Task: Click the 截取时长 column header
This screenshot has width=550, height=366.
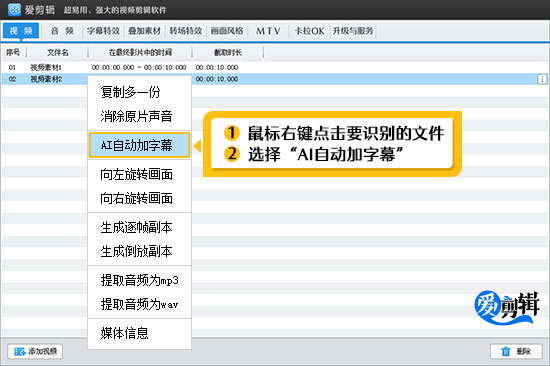Action: [x=228, y=53]
